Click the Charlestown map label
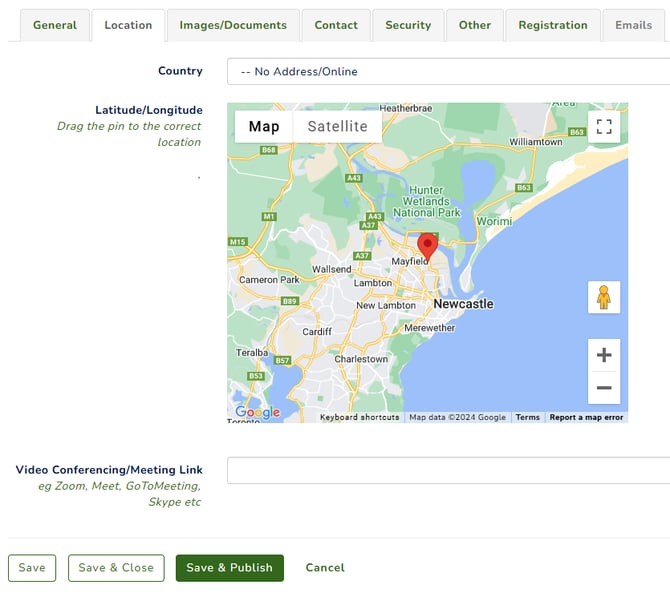Viewport: 670px width, 597px height. point(361,359)
